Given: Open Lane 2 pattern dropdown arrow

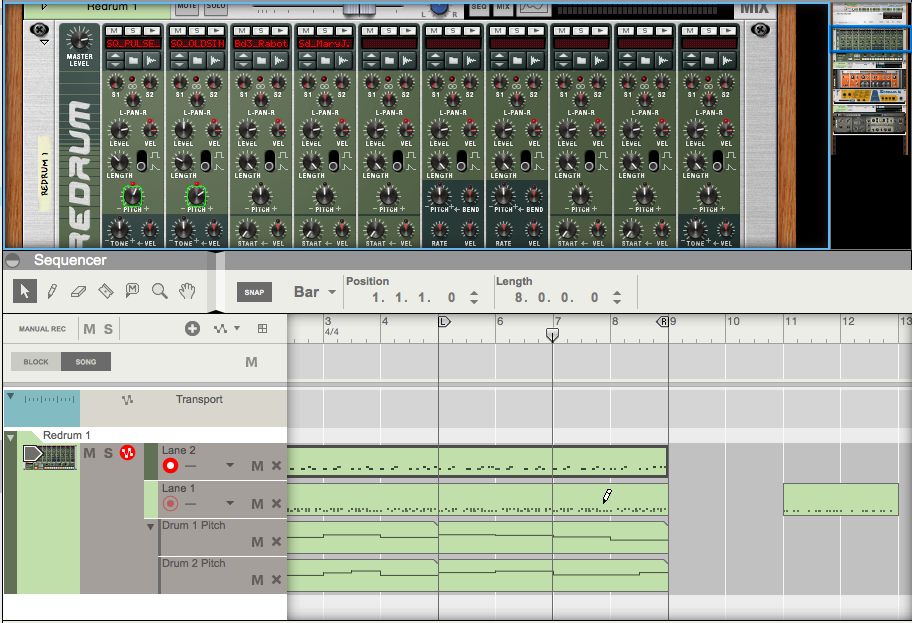Looking at the screenshot, I should coord(230,465).
